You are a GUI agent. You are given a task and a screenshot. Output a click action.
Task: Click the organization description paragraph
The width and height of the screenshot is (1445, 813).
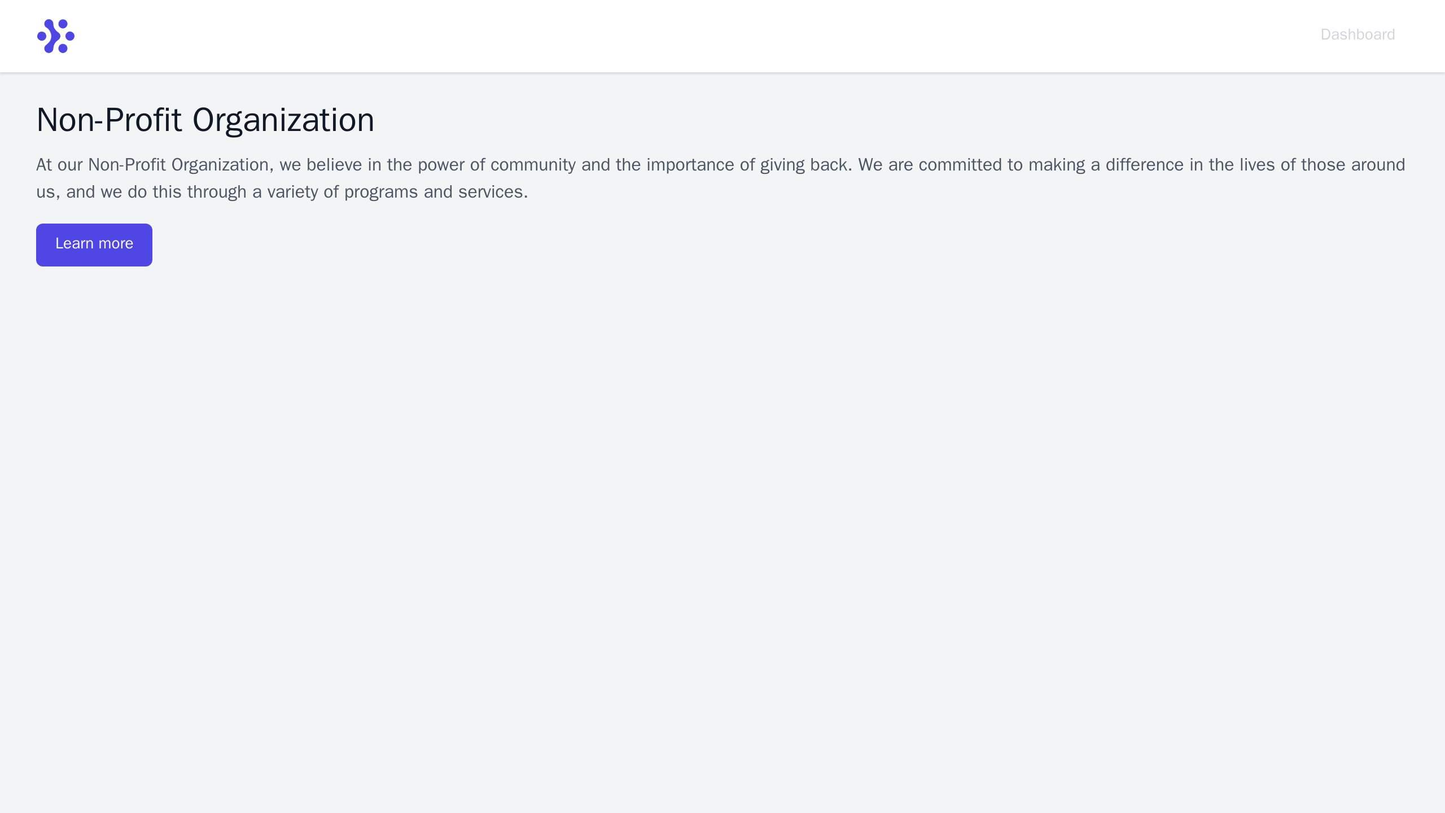point(720,178)
